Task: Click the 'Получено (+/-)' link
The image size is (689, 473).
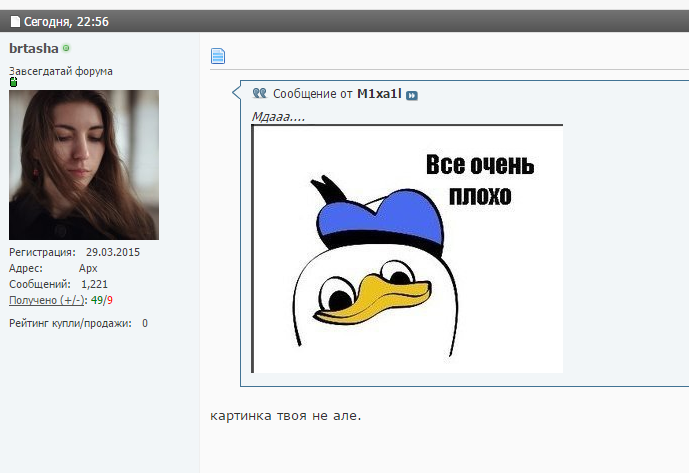Action: [x=47, y=300]
